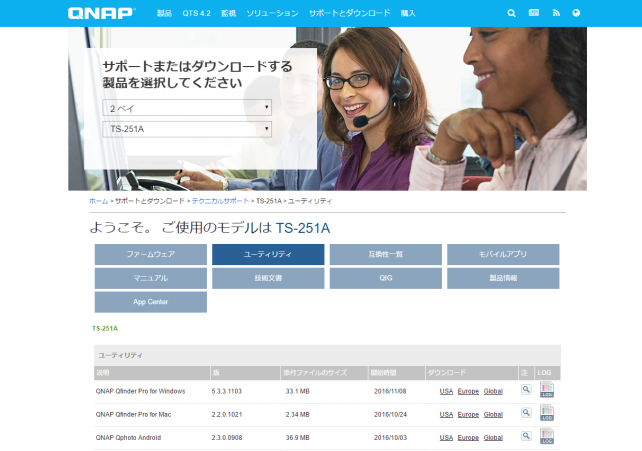Click release date 2016/10/24
Viewport: 642px width, 451px height.
[x=390, y=415]
